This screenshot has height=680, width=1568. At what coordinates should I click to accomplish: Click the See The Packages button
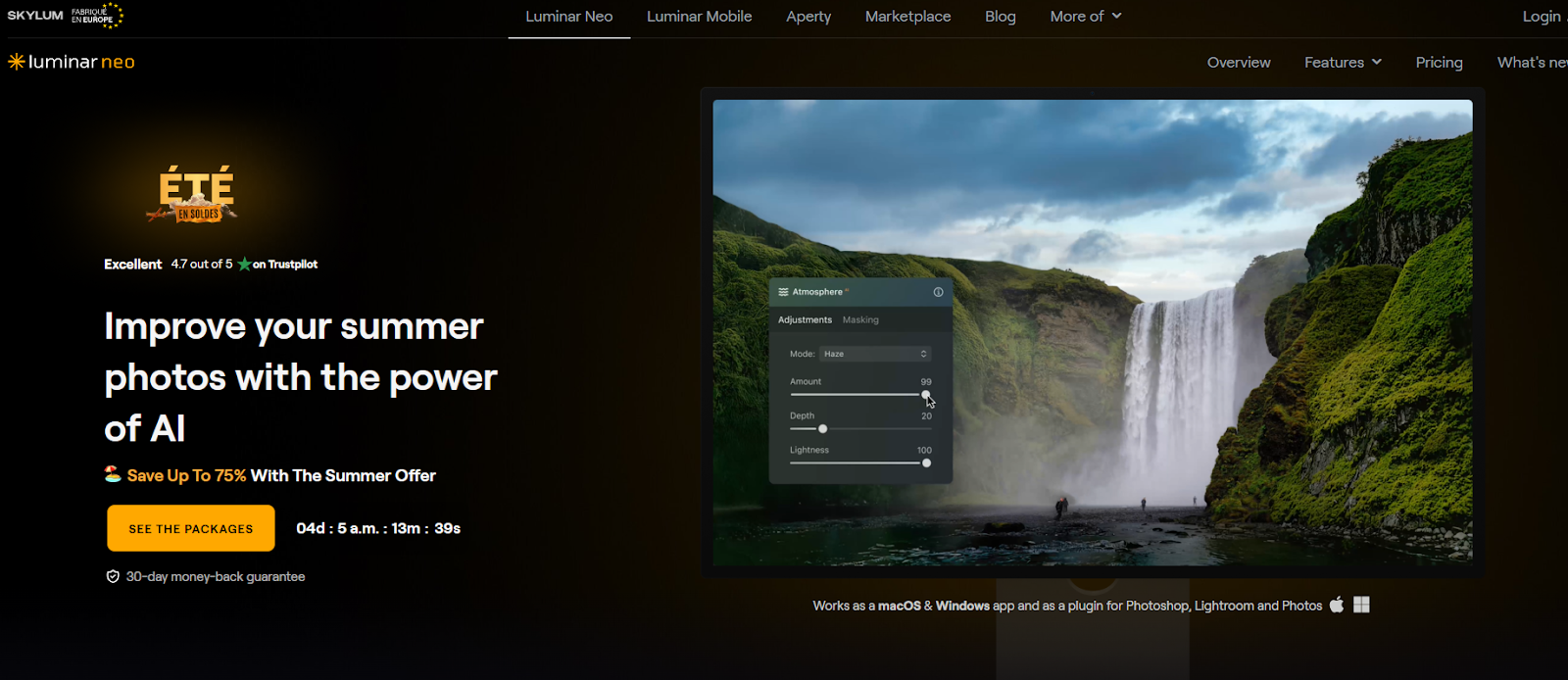pos(191,528)
